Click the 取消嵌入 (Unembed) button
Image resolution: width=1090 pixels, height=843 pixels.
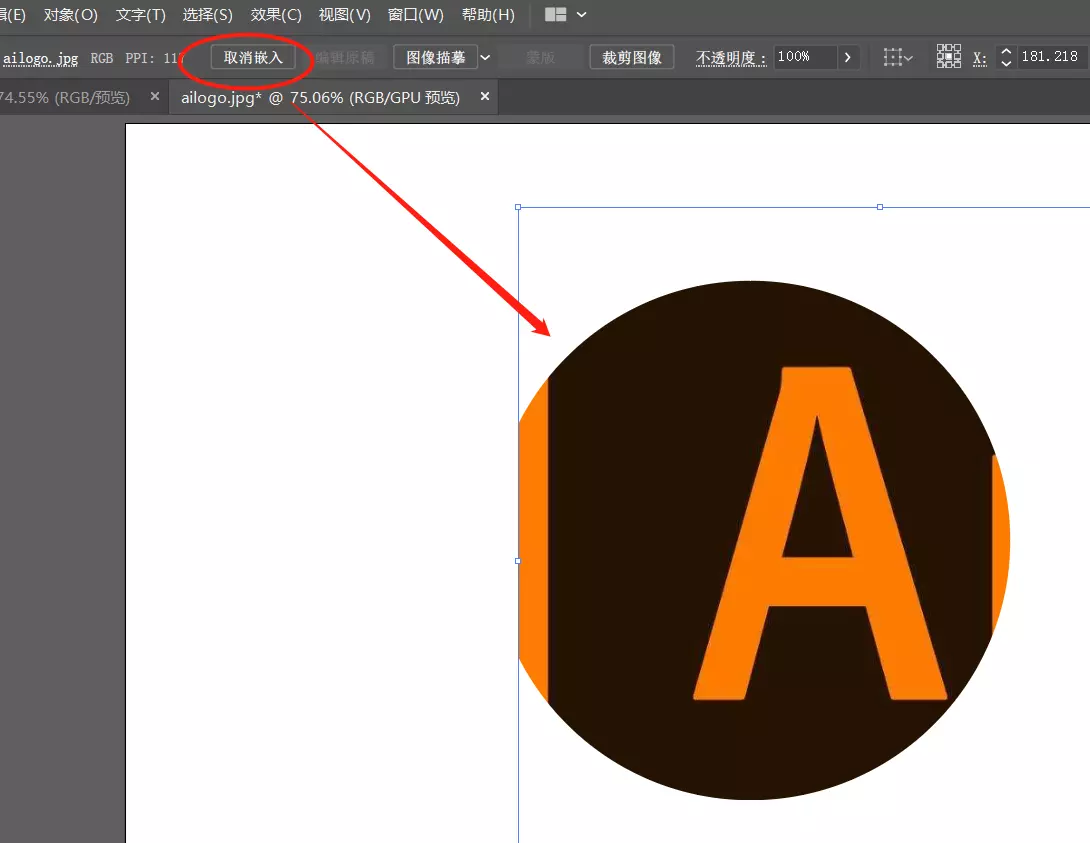coord(253,58)
